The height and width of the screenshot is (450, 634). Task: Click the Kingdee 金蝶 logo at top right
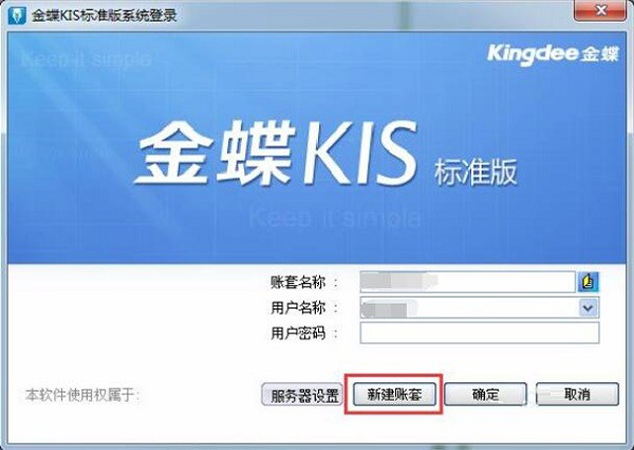tap(553, 54)
